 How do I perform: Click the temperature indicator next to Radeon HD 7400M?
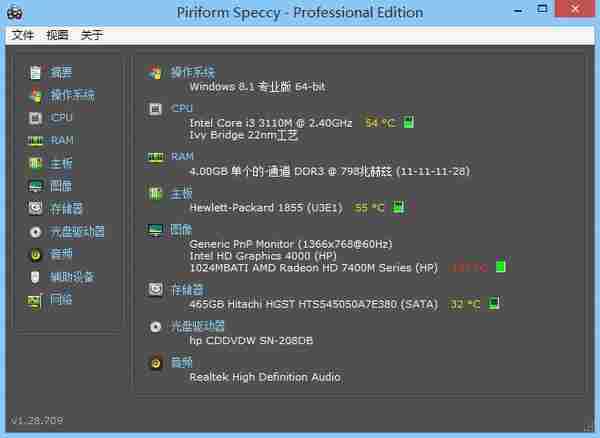click(x=501, y=268)
